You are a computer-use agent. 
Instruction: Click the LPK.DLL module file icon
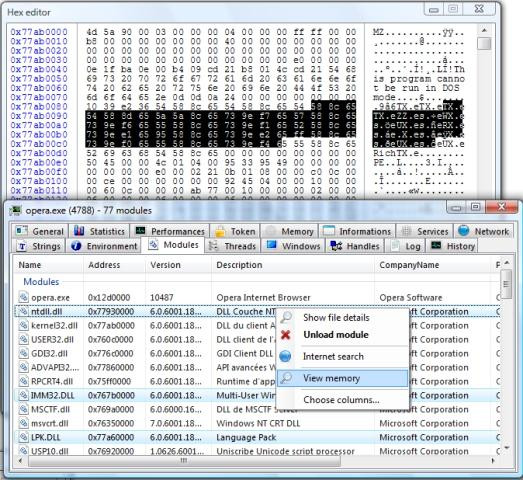coord(23,437)
